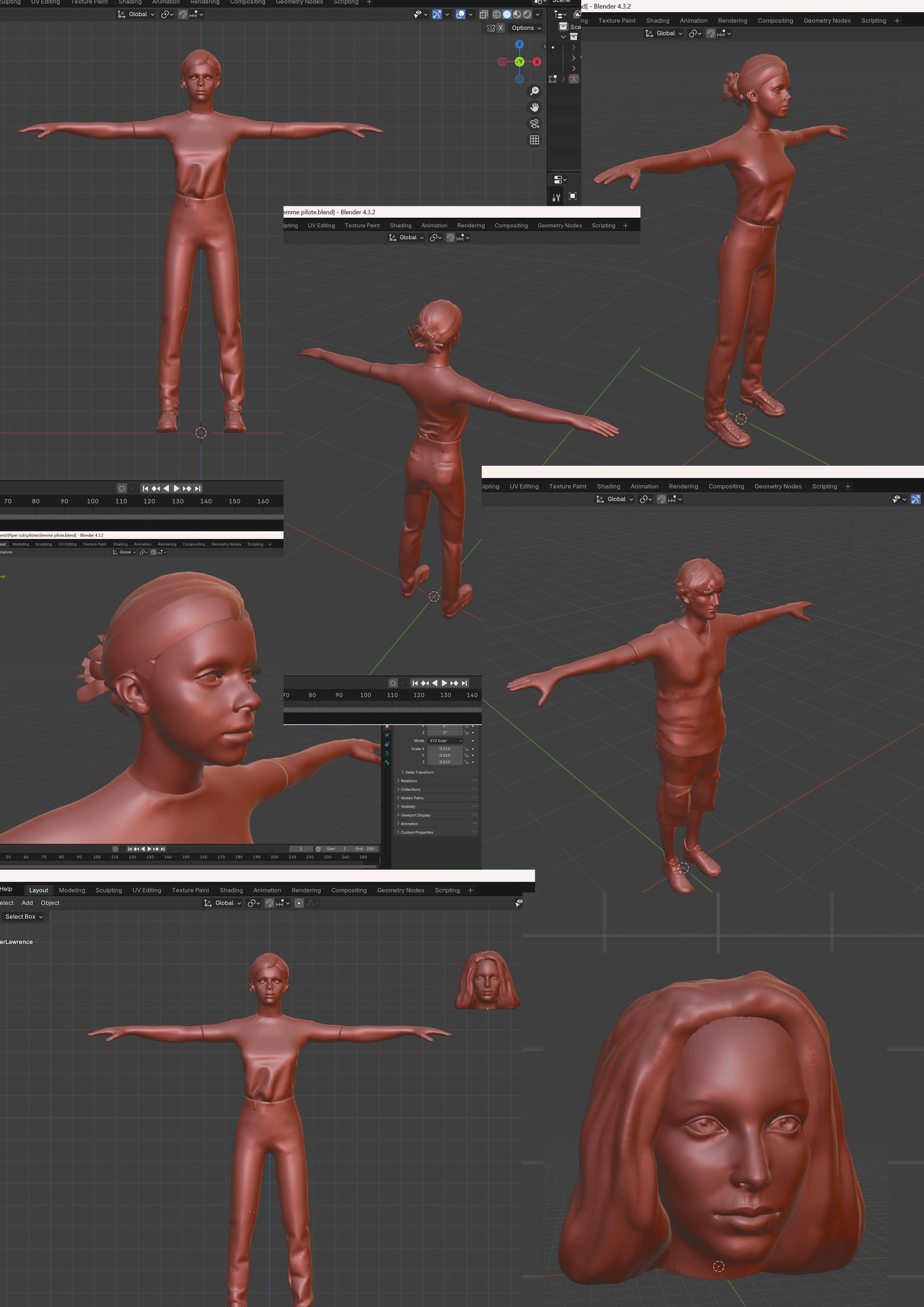Click the blue Z axis gizmo ball
The height and width of the screenshot is (1307, 924).
tap(519, 44)
